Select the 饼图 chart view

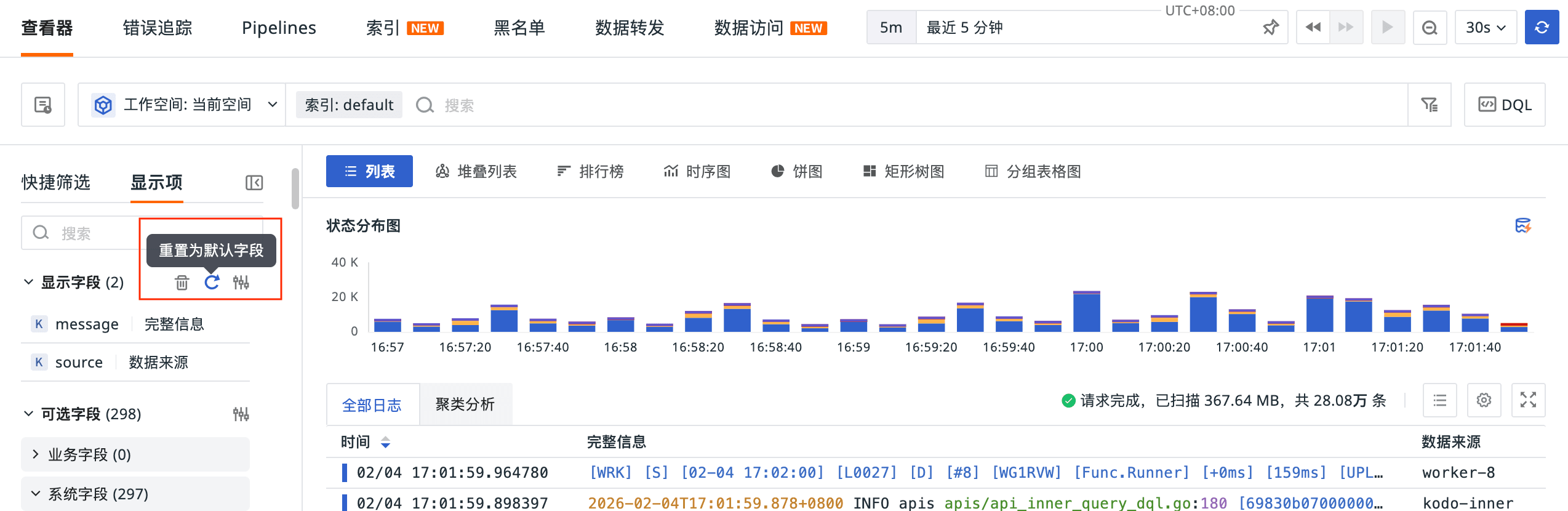797,172
